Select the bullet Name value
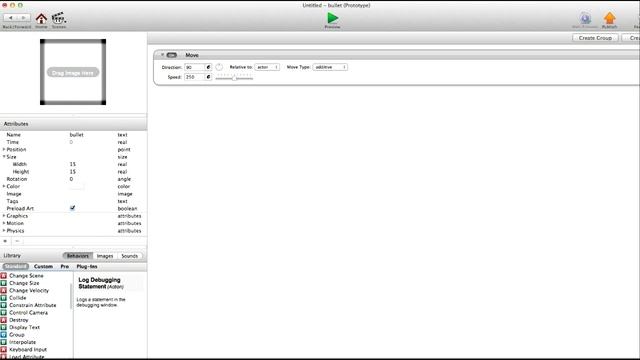640x360 pixels. pyautogui.click(x=76, y=134)
